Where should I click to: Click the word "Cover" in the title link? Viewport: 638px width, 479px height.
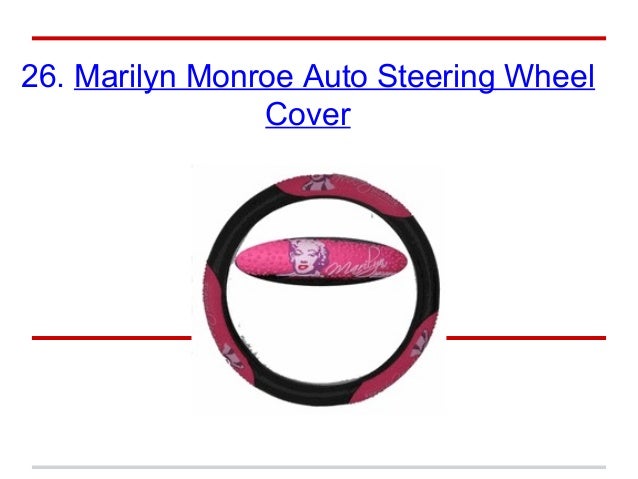[308, 114]
